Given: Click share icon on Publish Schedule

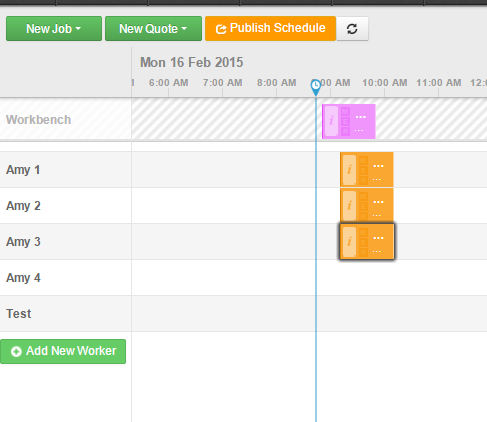Looking at the screenshot, I should pyautogui.click(x=221, y=29).
